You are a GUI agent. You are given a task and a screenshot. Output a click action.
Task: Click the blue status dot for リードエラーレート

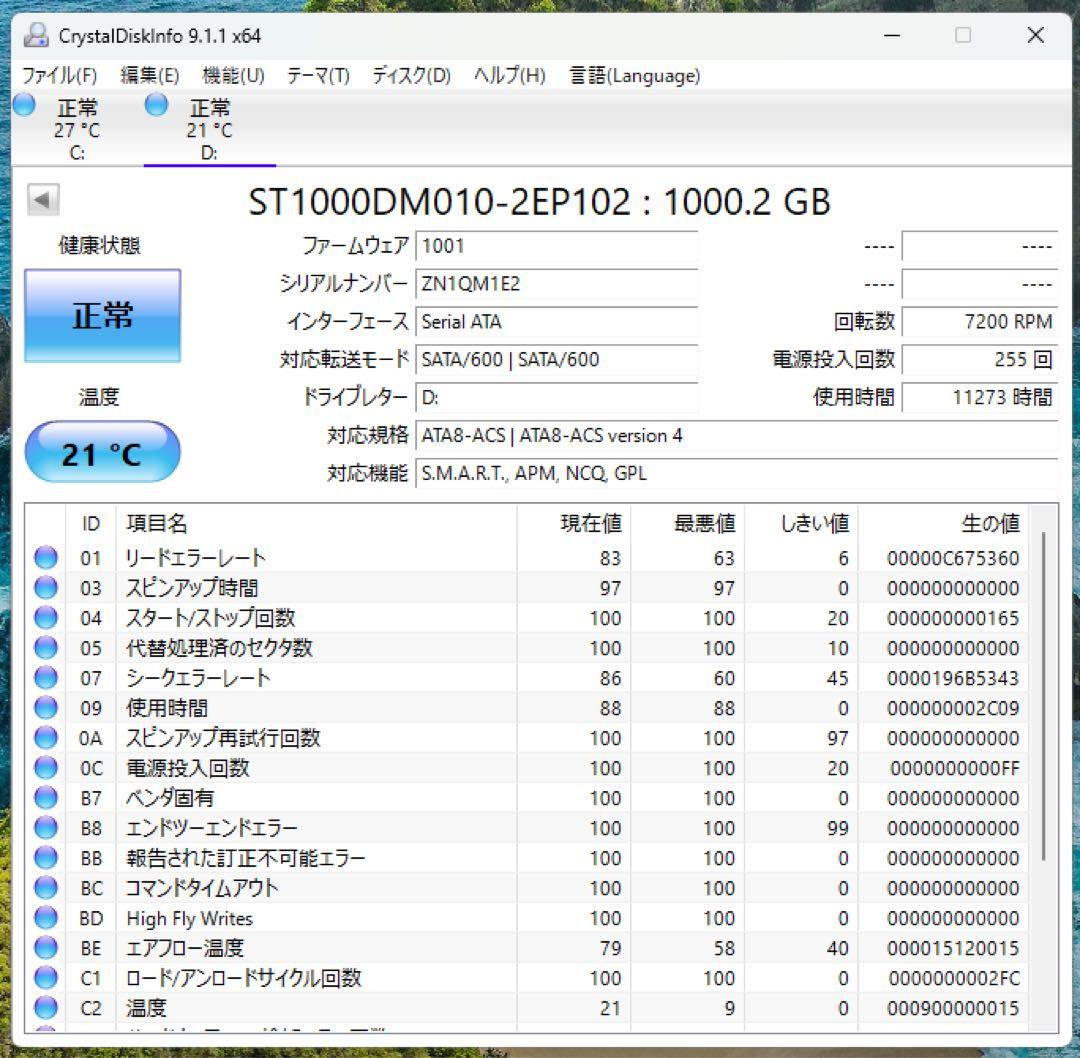click(45, 557)
